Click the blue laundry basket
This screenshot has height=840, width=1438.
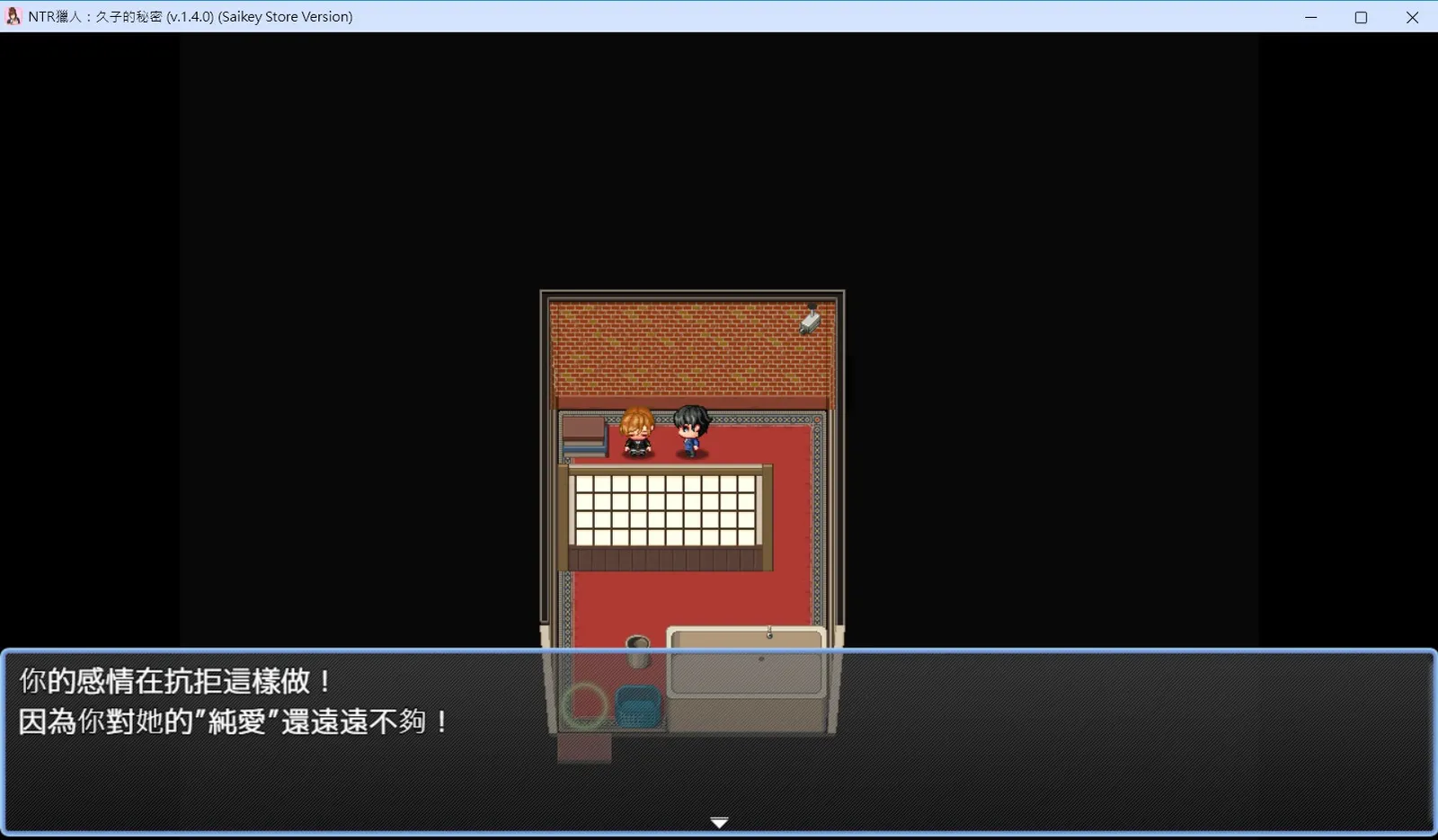638,707
